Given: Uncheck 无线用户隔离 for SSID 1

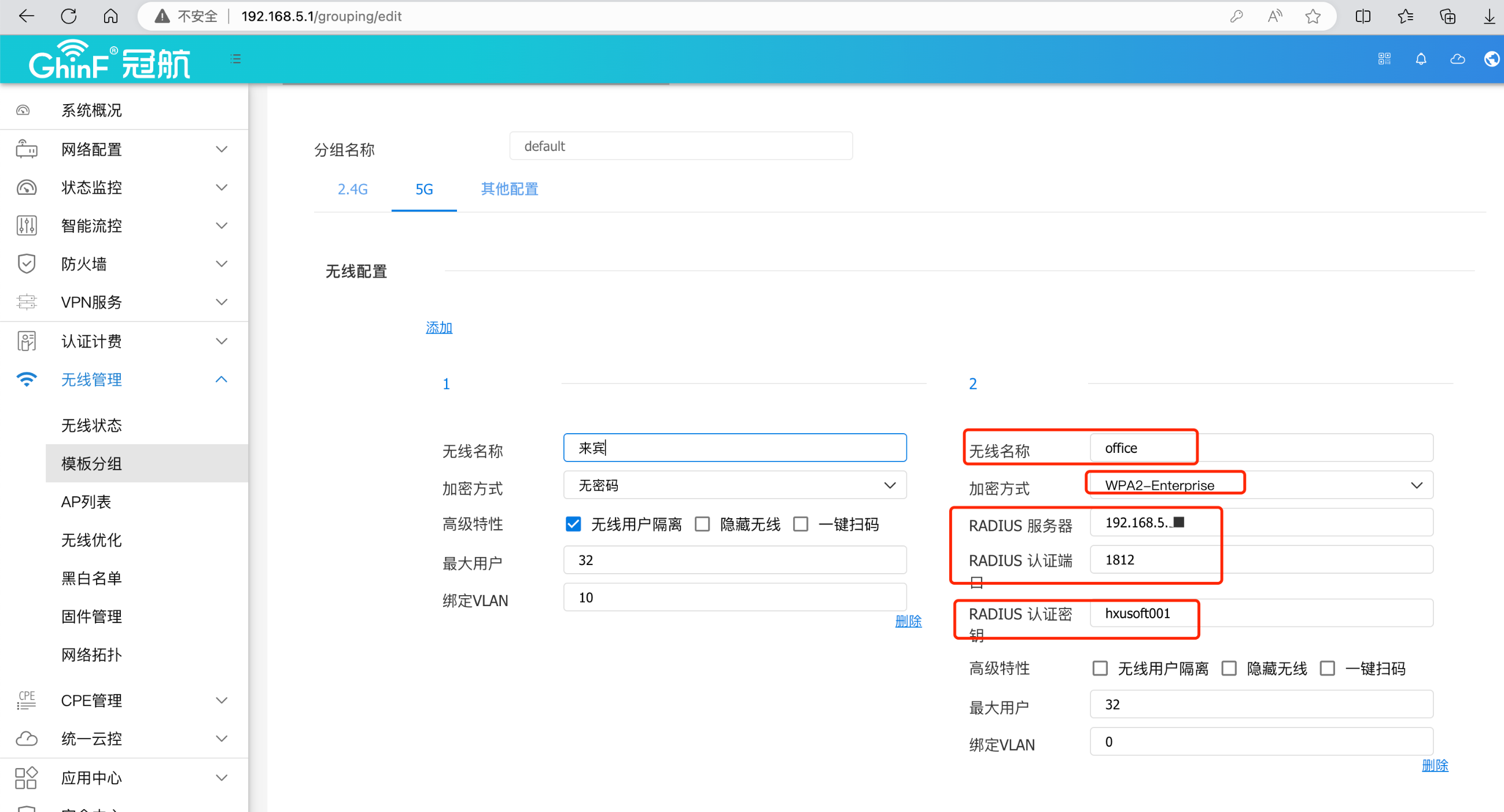Looking at the screenshot, I should [x=573, y=523].
